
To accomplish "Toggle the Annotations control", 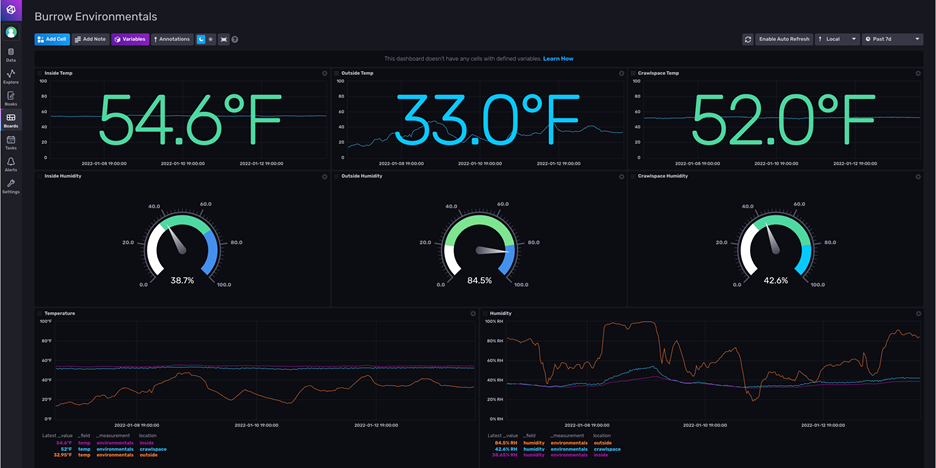I will pos(171,39).
